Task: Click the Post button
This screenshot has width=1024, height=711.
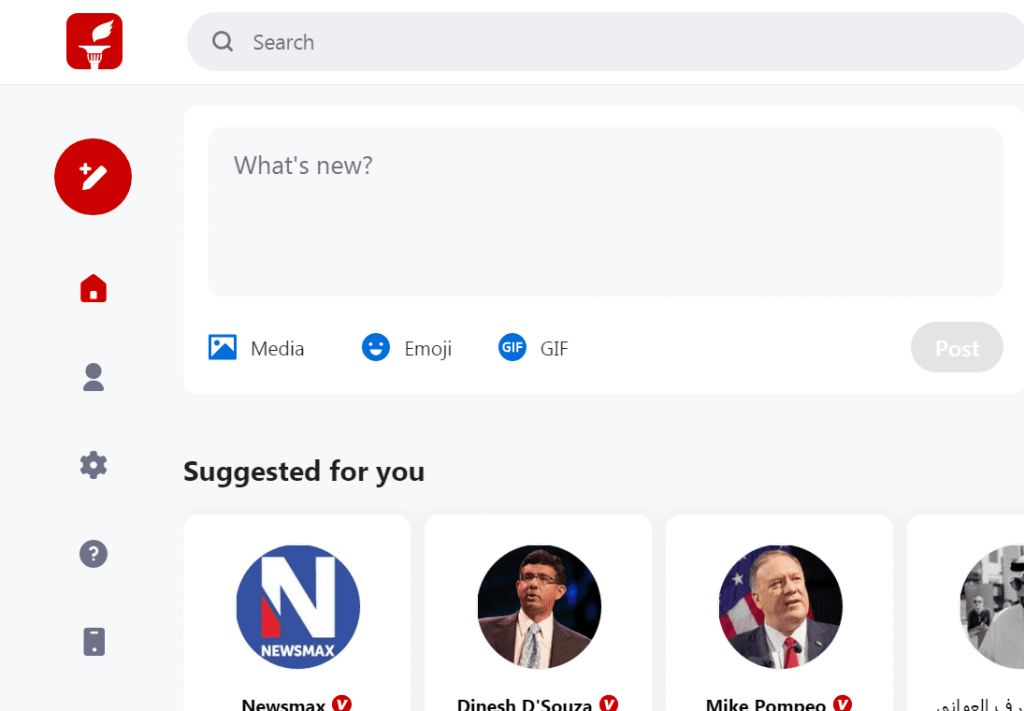Action: tap(957, 347)
